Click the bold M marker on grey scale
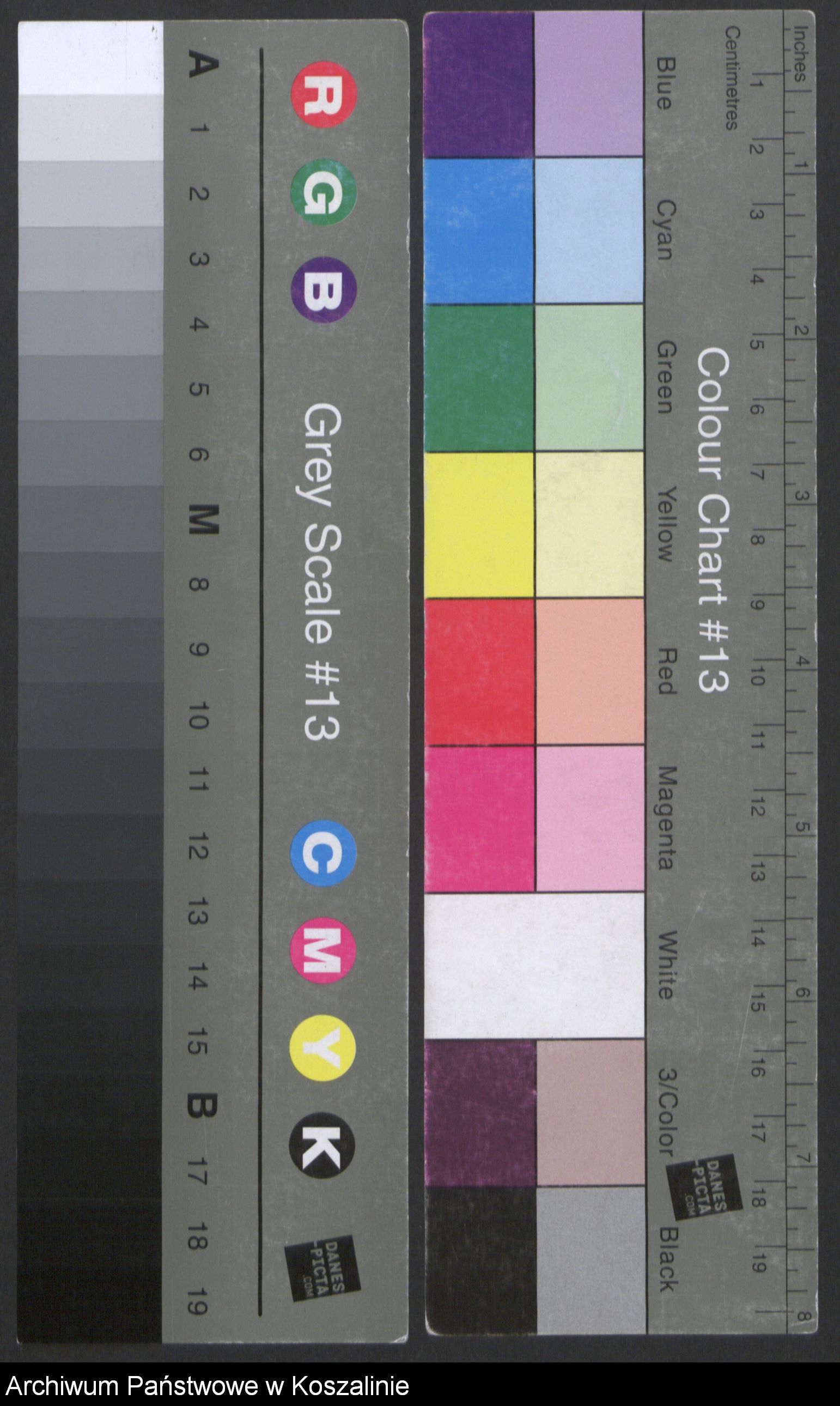 [203, 519]
